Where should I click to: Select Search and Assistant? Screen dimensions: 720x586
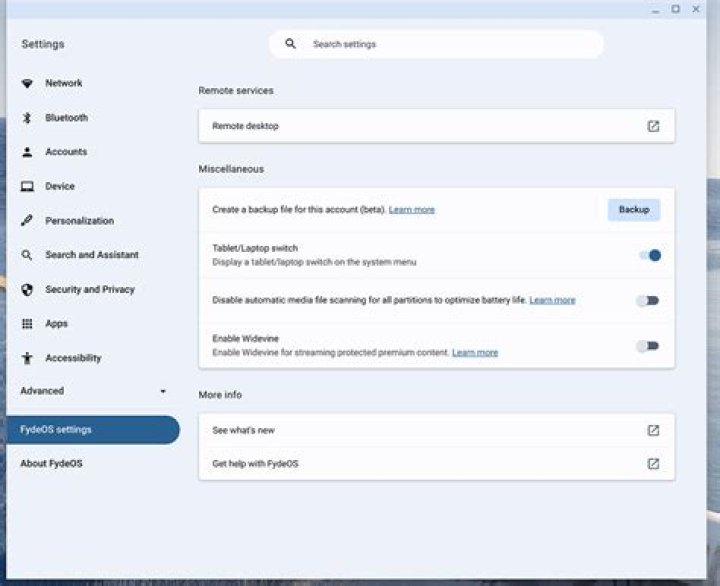click(x=93, y=255)
